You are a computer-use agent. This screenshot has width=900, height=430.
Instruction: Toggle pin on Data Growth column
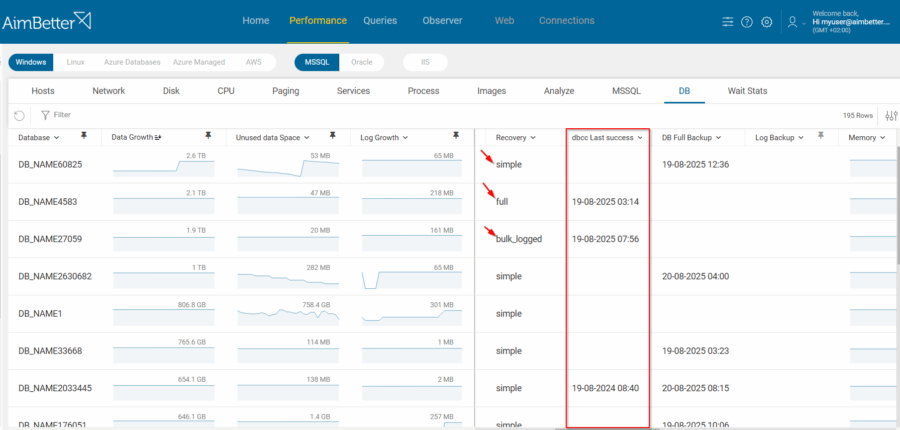(208, 135)
